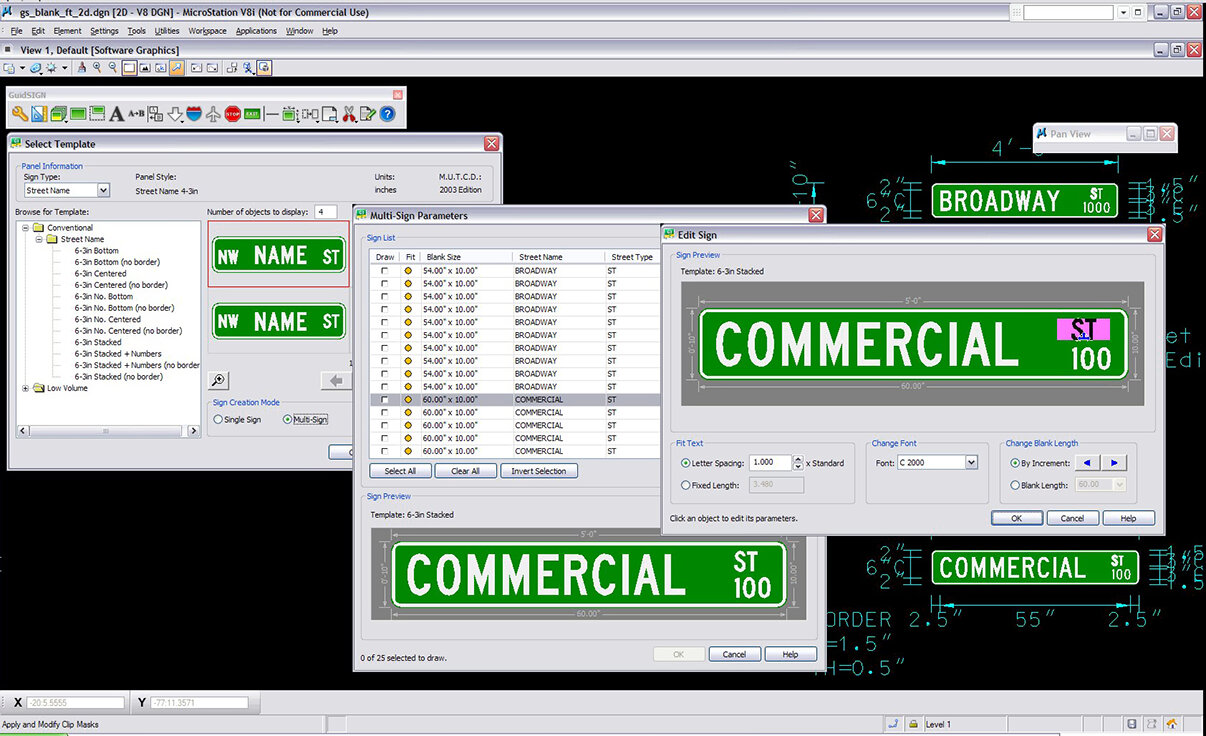The height and width of the screenshot is (736, 1206).
Task: Expand the Low Volume tree folder
Action: [x=25, y=388]
